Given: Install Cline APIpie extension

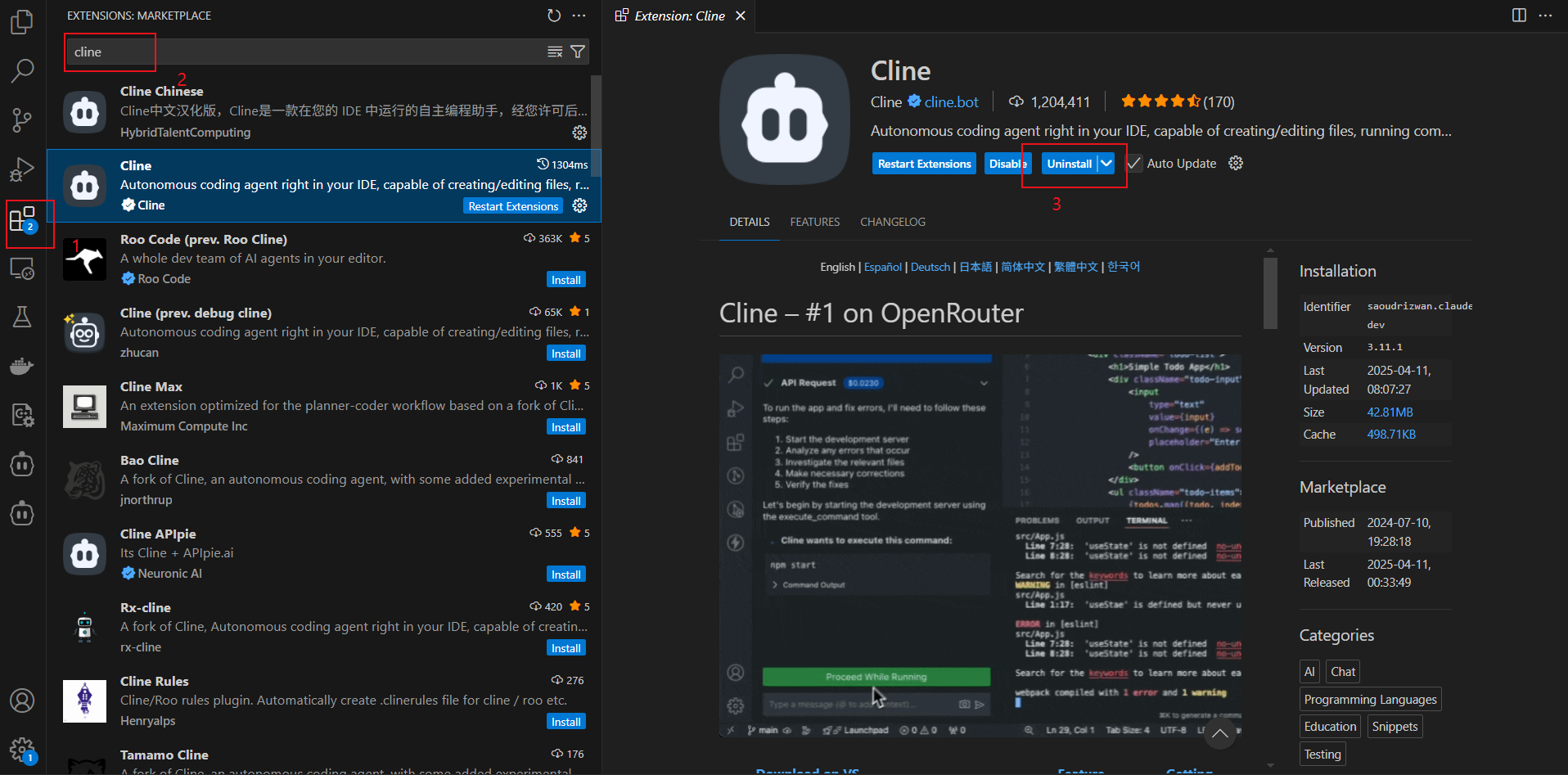Looking at the screenshot, I should [x=565, y=574].
